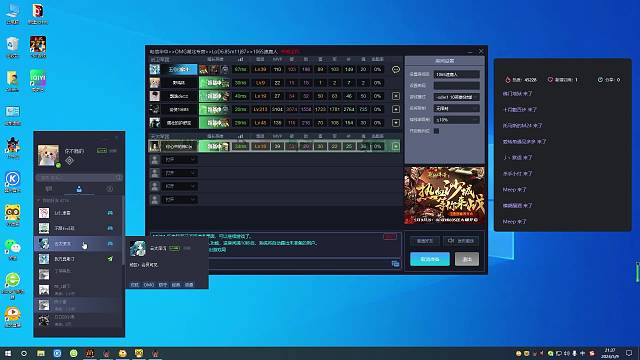Open the iQIYI desktop shortcut

click(38, 80)
